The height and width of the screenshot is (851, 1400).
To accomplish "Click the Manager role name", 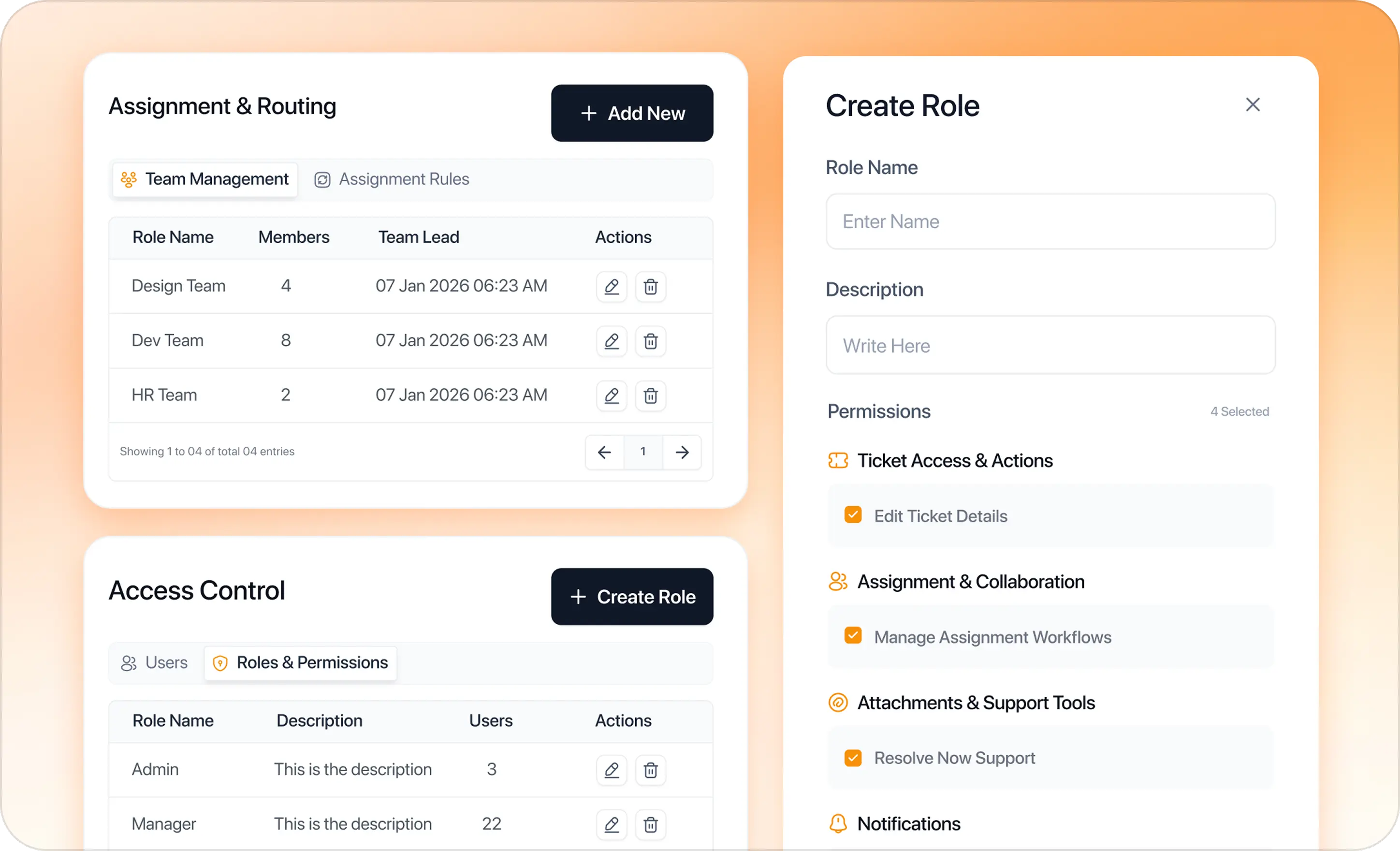I will coord(163,824).
